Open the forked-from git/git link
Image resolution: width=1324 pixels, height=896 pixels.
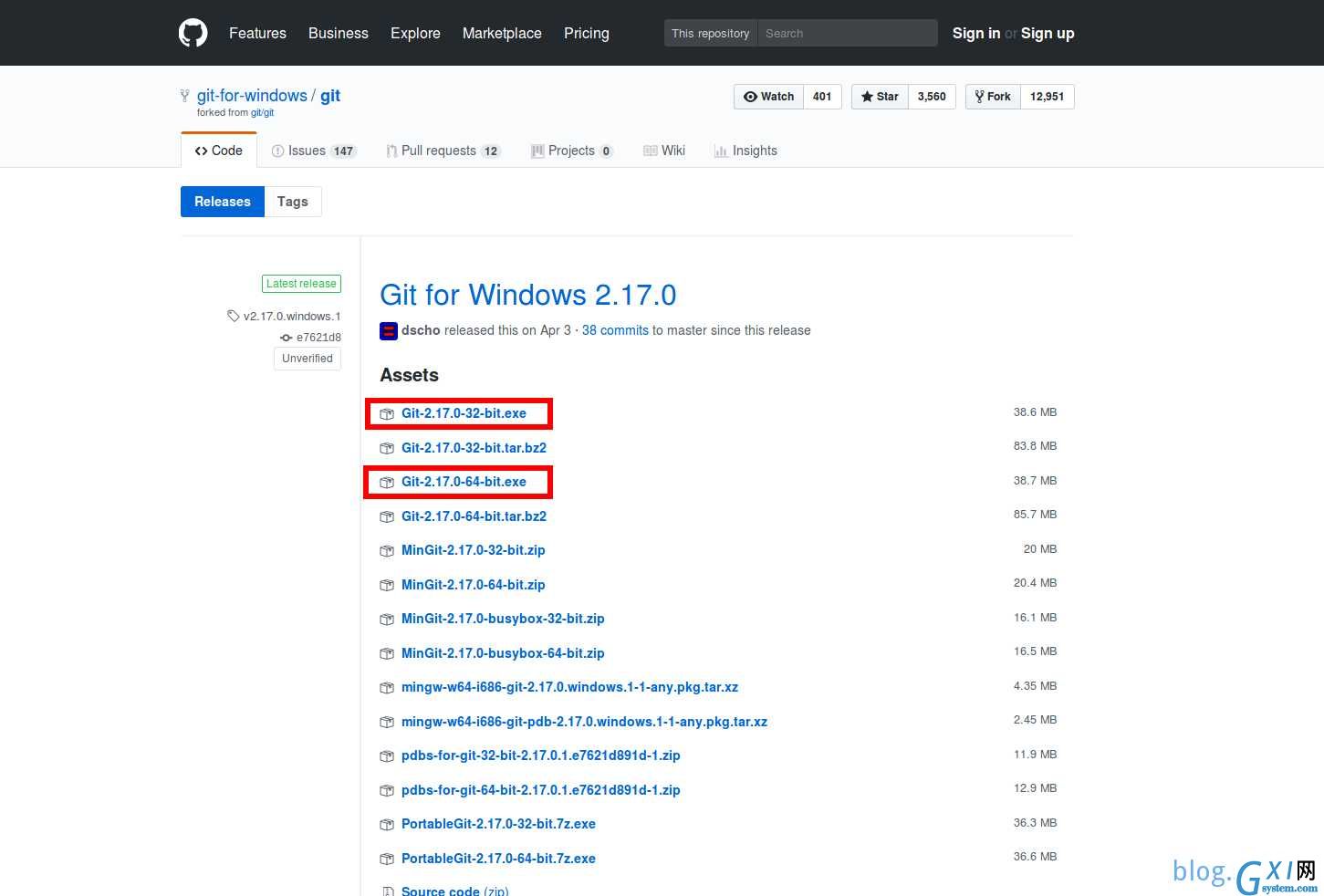point(262,113)
